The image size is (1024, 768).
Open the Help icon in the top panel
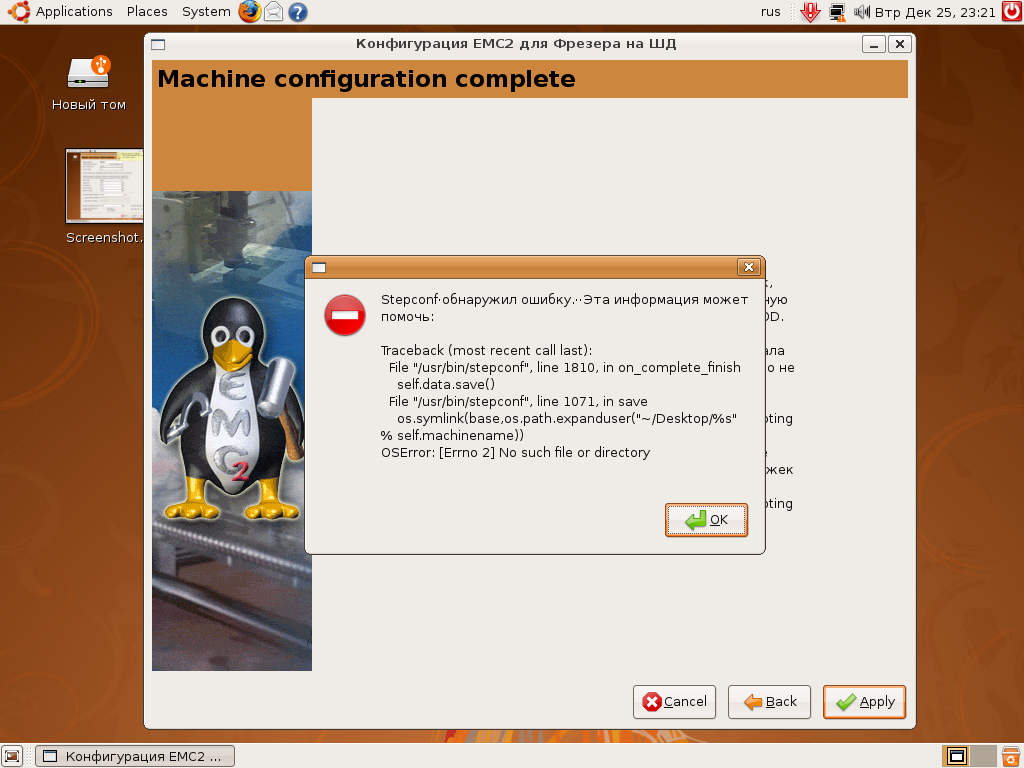(x=298, y=12)
